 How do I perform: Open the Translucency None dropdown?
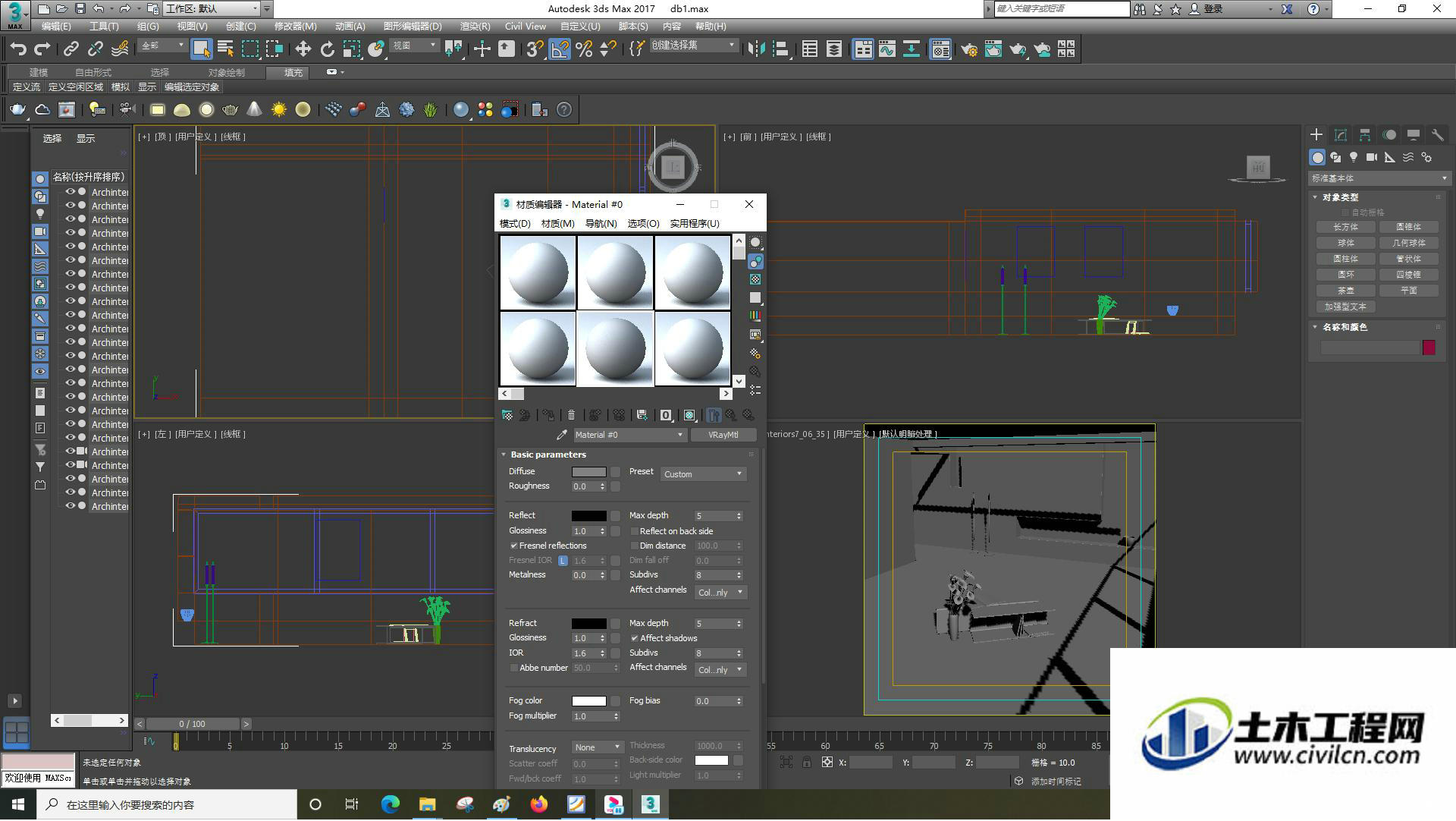[x=598, y=748]
